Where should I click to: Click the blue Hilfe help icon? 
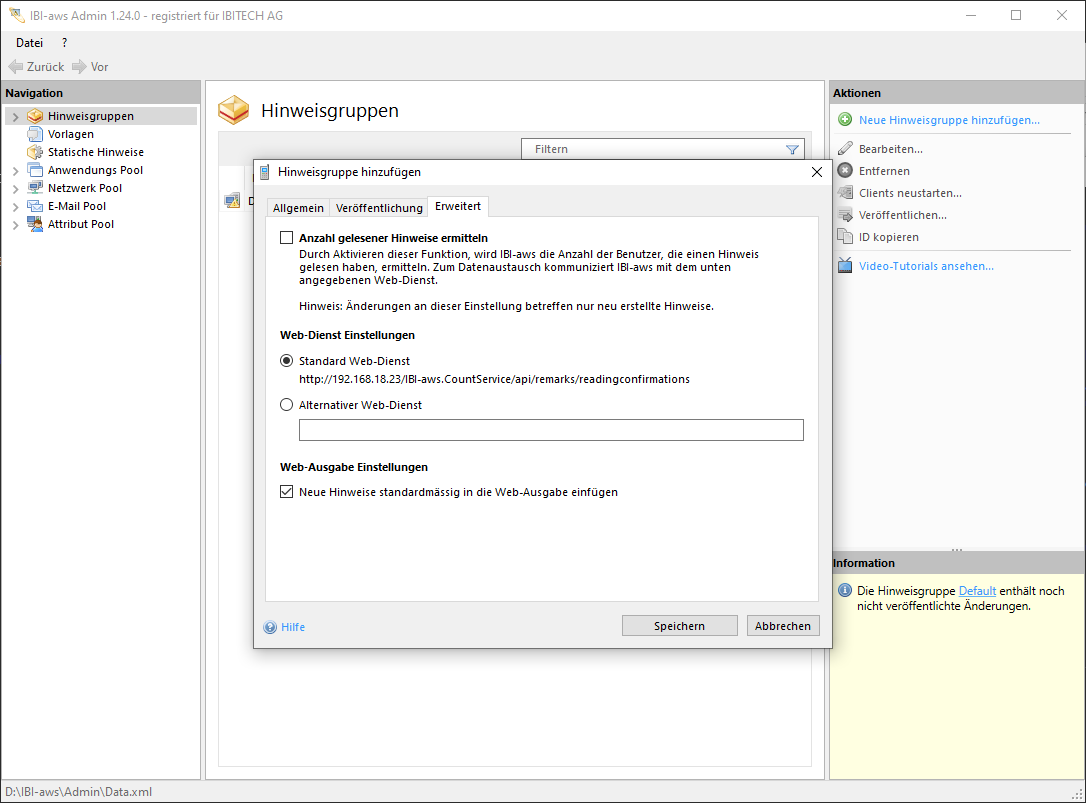click(x=270, y=627)
